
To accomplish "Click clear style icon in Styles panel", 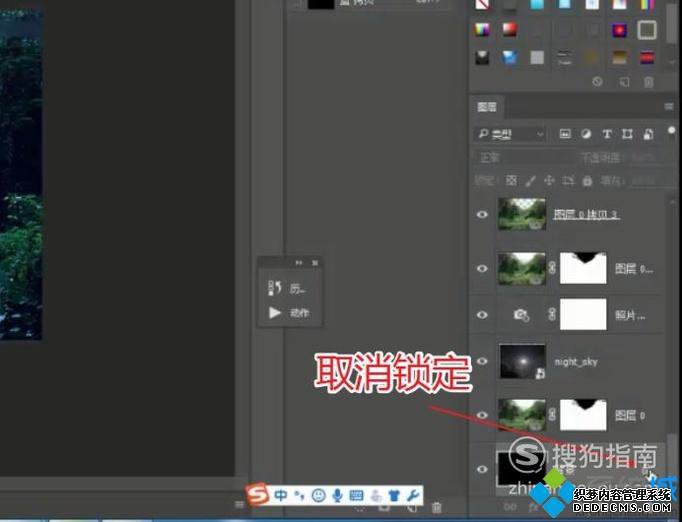I will [x=598, y=81].
